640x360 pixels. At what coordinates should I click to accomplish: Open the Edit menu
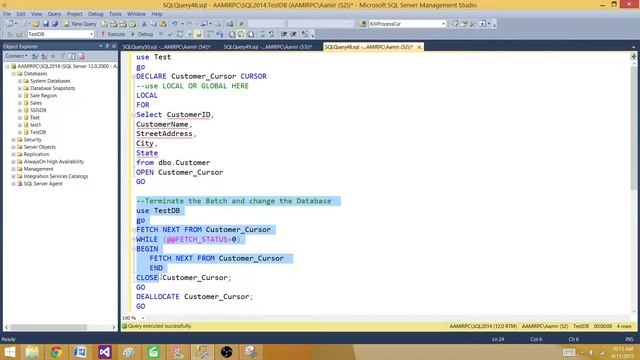coord(21,14)
